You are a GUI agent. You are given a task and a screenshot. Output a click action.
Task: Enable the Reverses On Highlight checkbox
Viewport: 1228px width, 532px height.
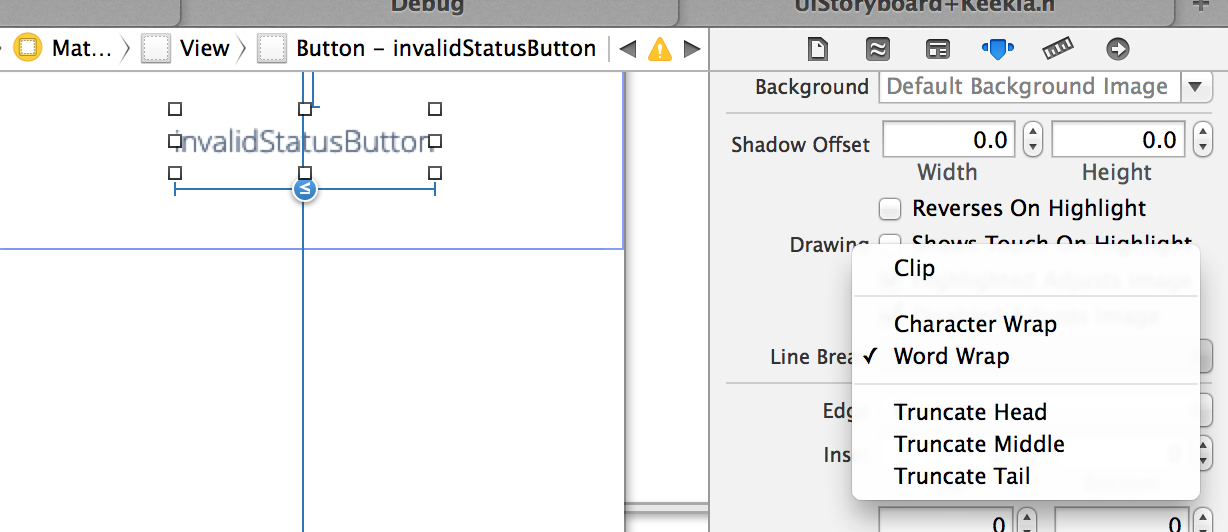[889, 209]
